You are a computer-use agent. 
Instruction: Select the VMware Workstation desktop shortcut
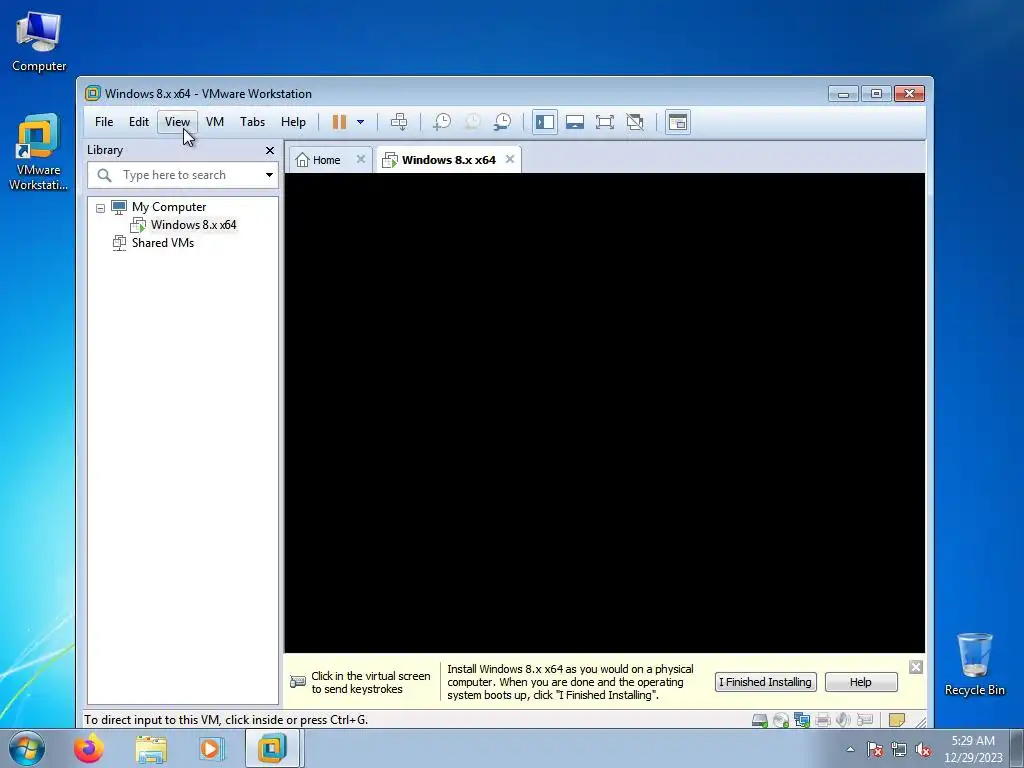coord(39,153)
